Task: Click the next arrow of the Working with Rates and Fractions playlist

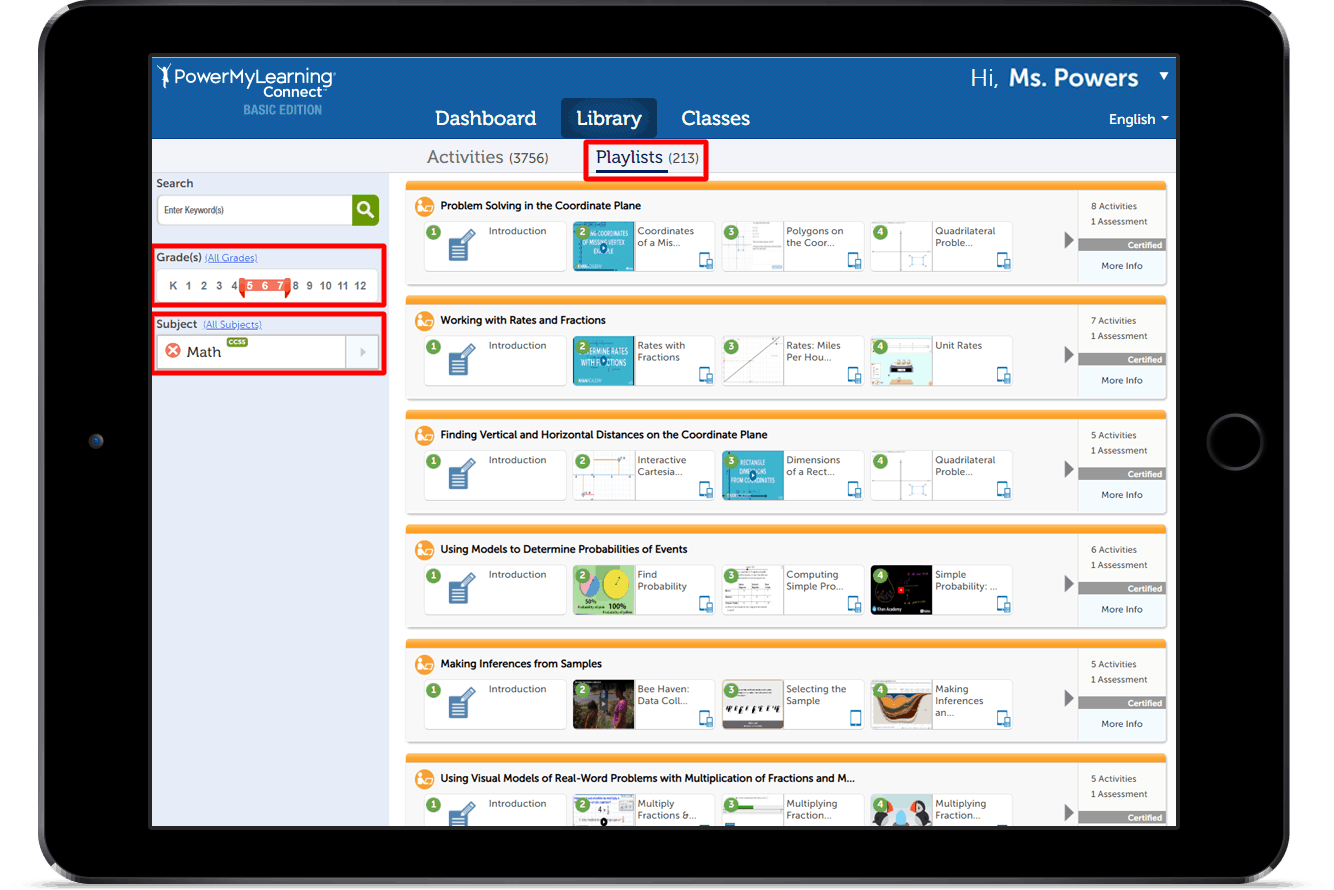Action: click(1069, 355)
